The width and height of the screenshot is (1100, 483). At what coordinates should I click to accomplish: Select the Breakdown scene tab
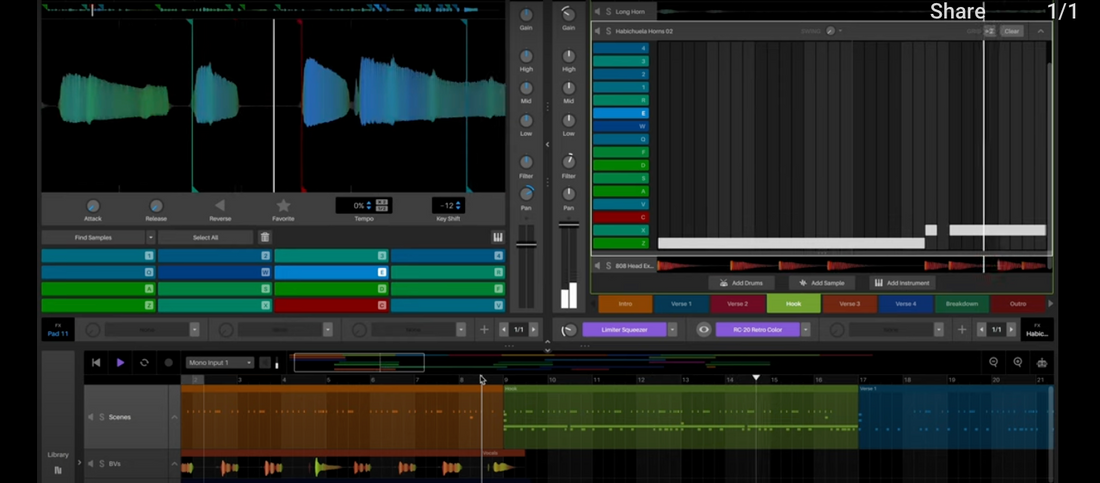(961, 304)
